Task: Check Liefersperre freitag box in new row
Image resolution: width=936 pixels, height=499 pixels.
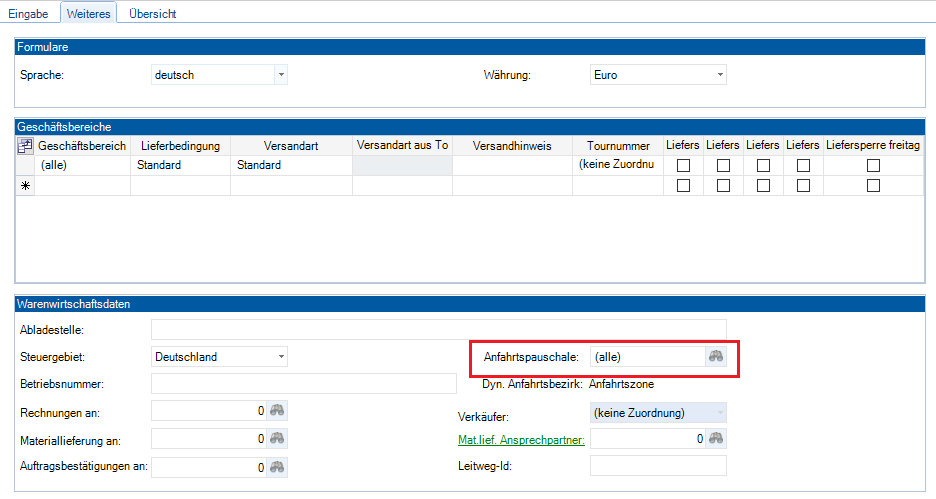Action: click(873, 186)
